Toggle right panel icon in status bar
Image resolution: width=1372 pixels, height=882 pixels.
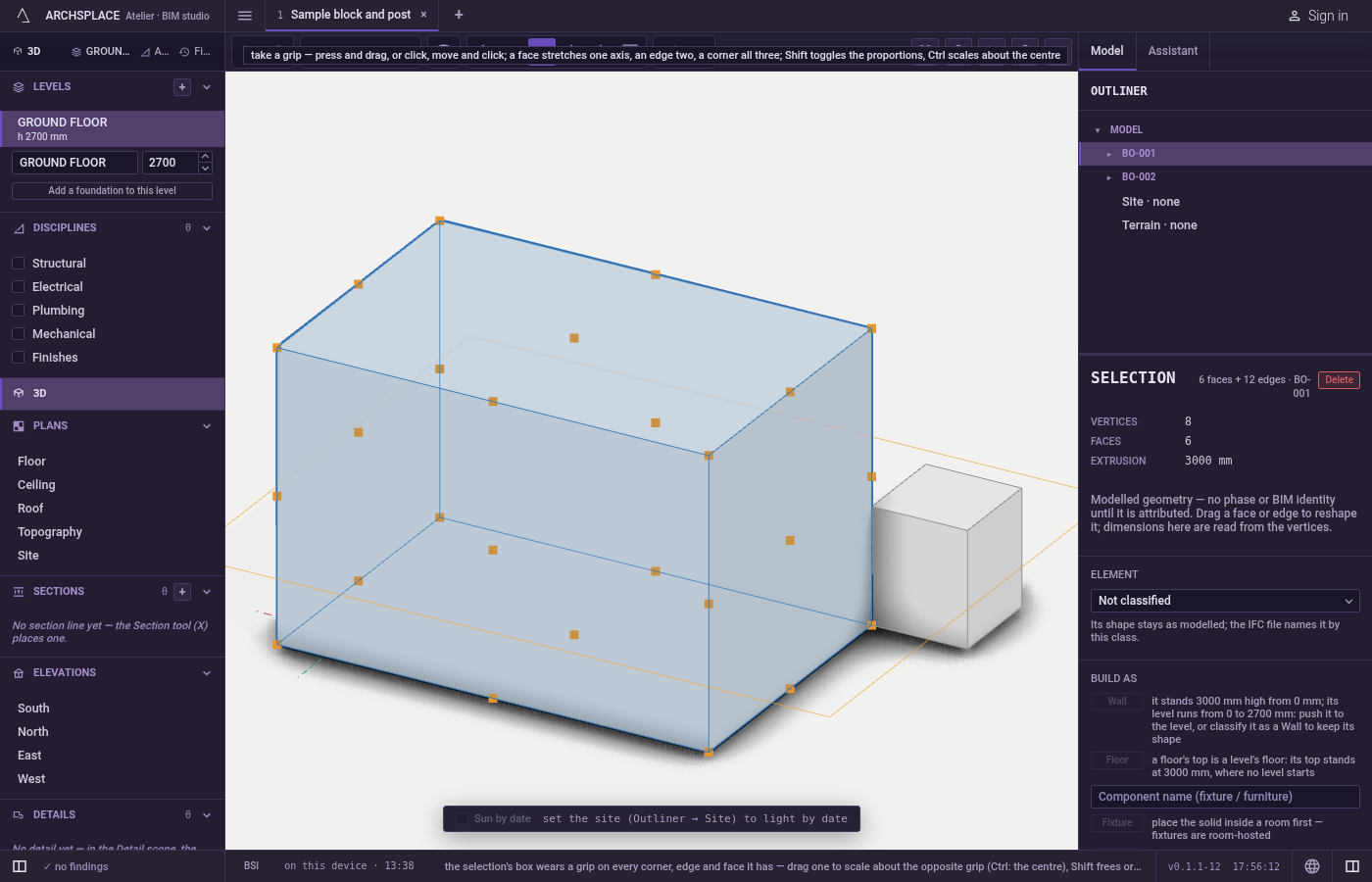(1352, 866)
